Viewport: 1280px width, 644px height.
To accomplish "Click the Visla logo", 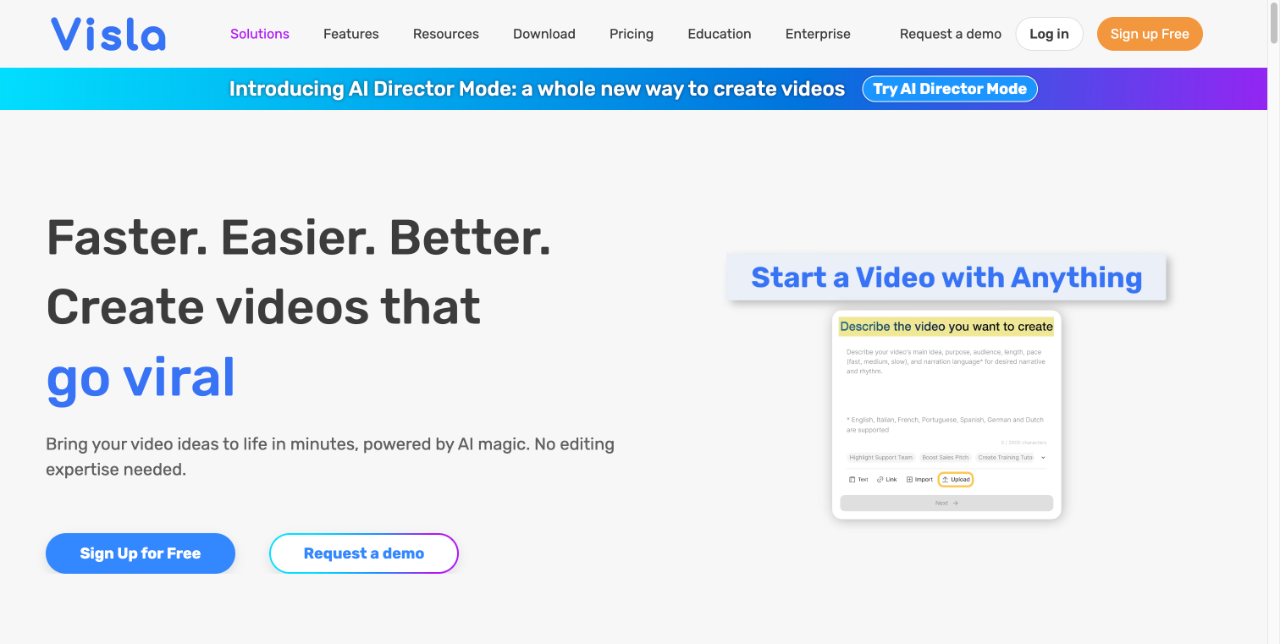I will coord(107,33).
